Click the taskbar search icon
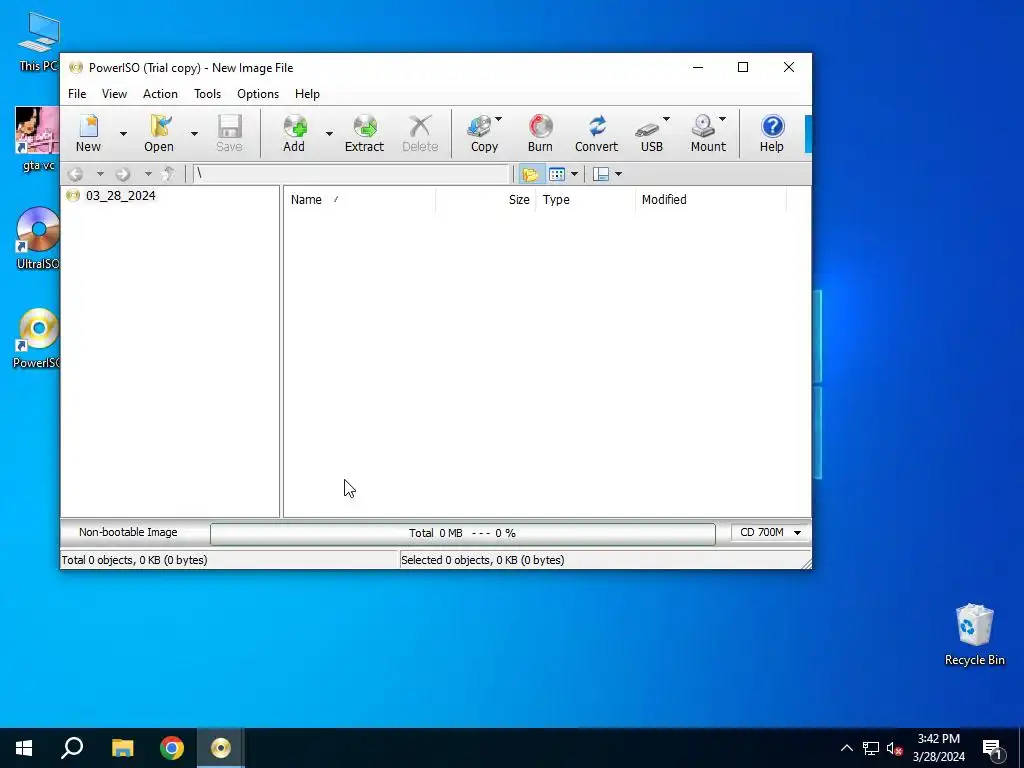Image resolution: width=1024 pixels, height=768 pixels. (72, 748)
